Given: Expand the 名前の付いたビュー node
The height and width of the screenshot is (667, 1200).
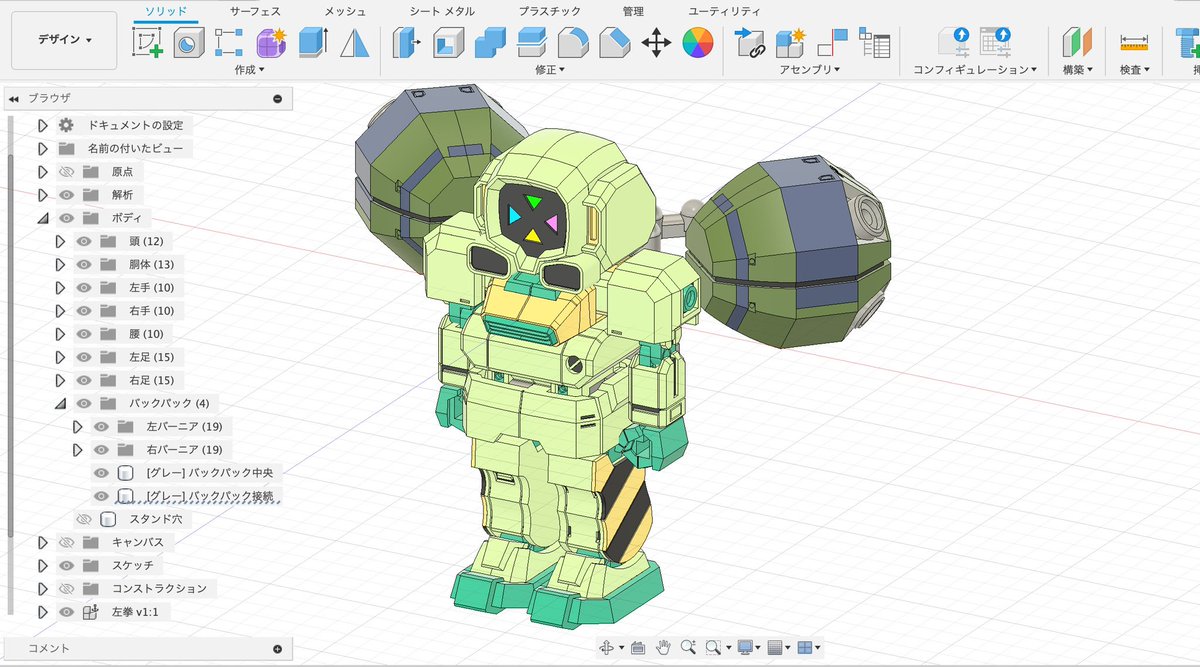Looking at the screenshot, I should click(42, 148).
